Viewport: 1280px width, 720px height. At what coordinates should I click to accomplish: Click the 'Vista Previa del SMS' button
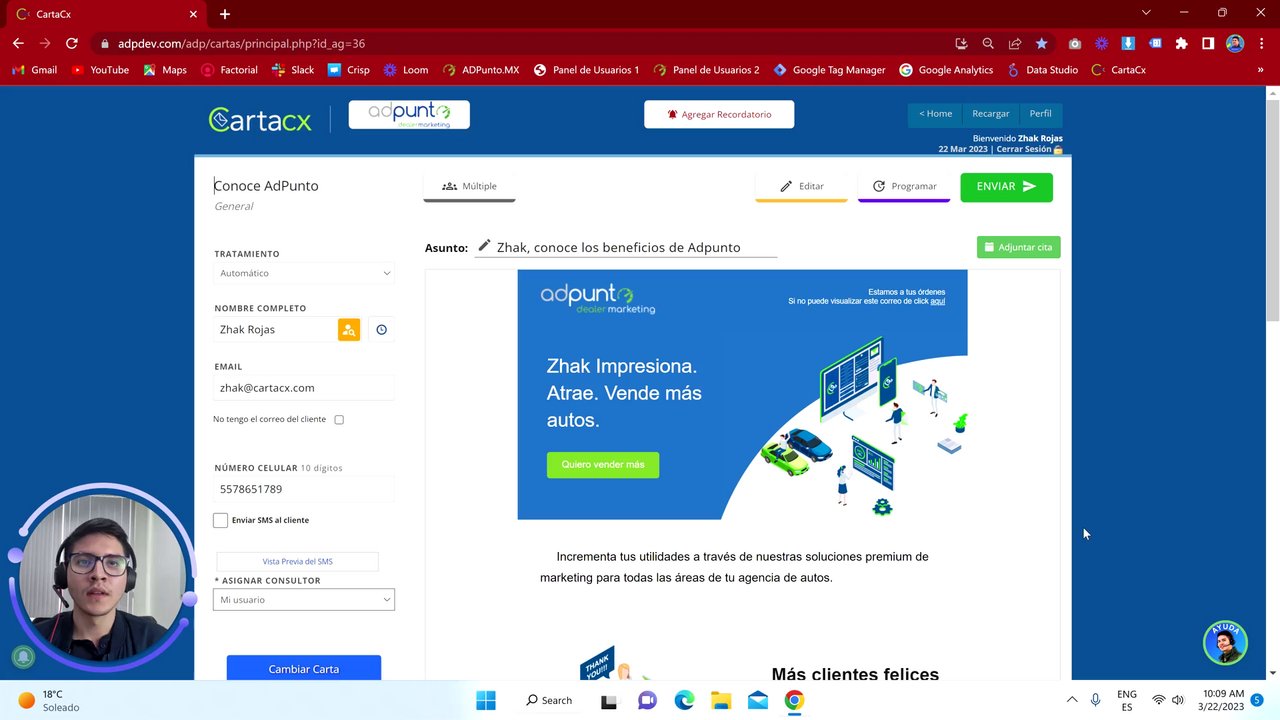click(297, 561)
